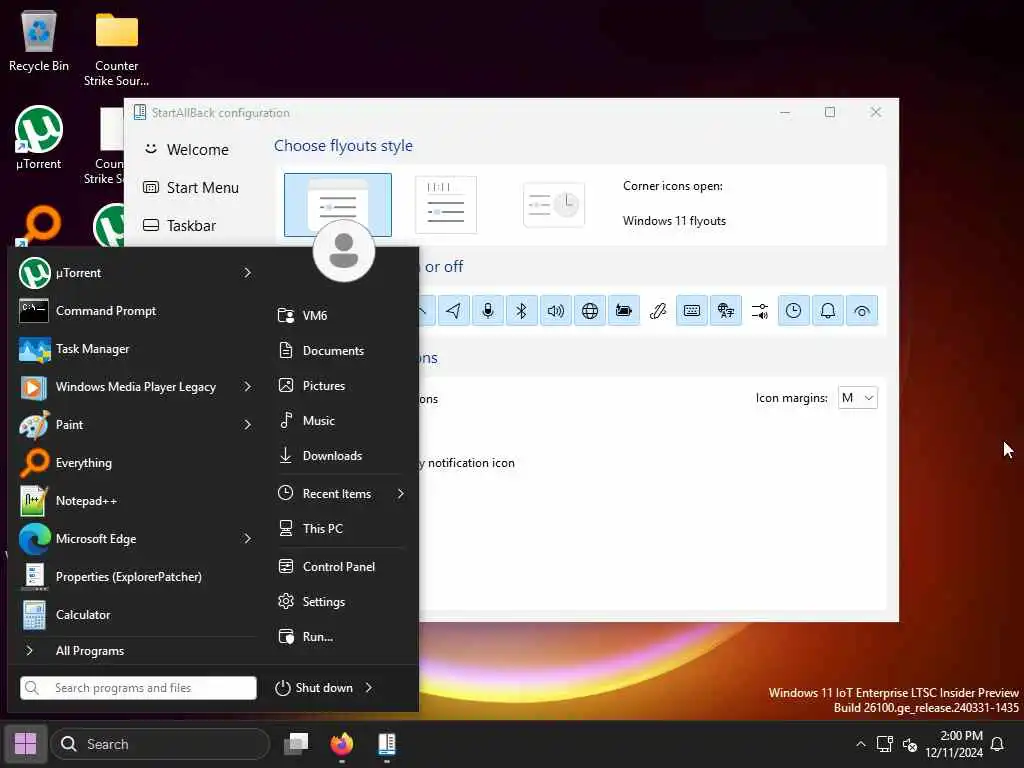Viewport: 1024px width, 768px height.
Task: Expand µTorrent jump list arrow
Action: coord(247,273)
